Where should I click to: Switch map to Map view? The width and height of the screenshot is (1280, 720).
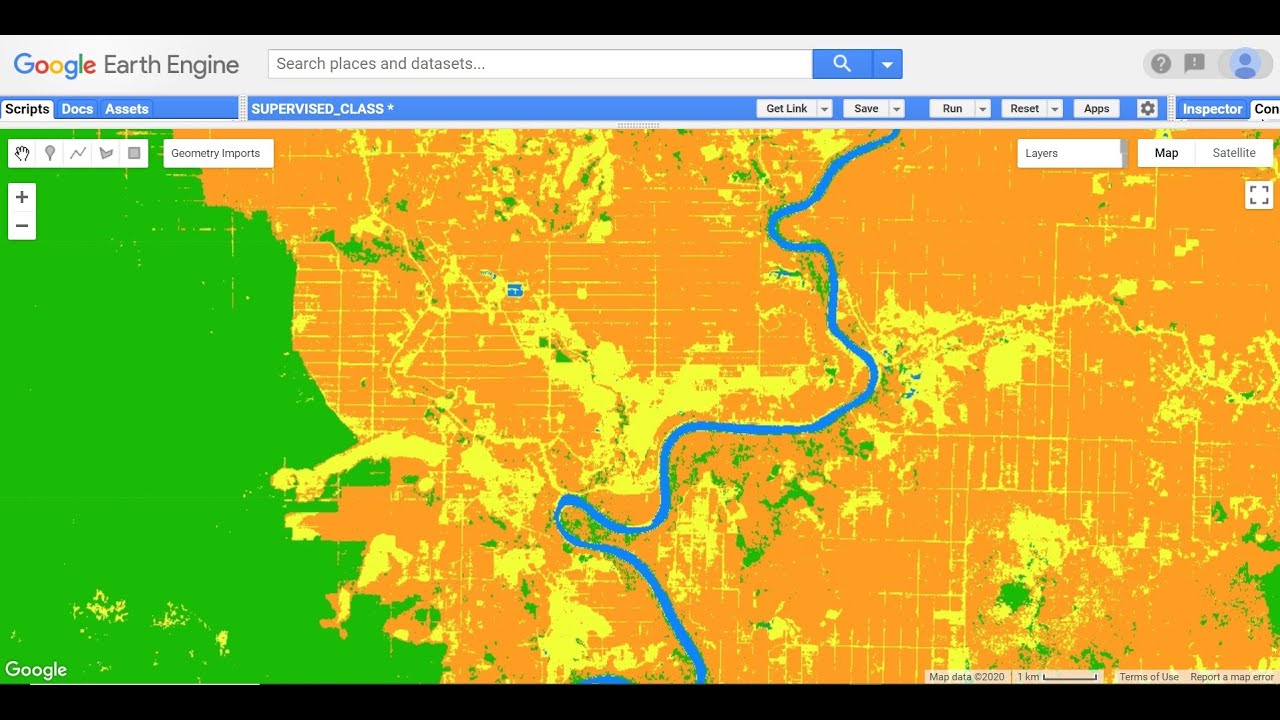(1166, 153)
